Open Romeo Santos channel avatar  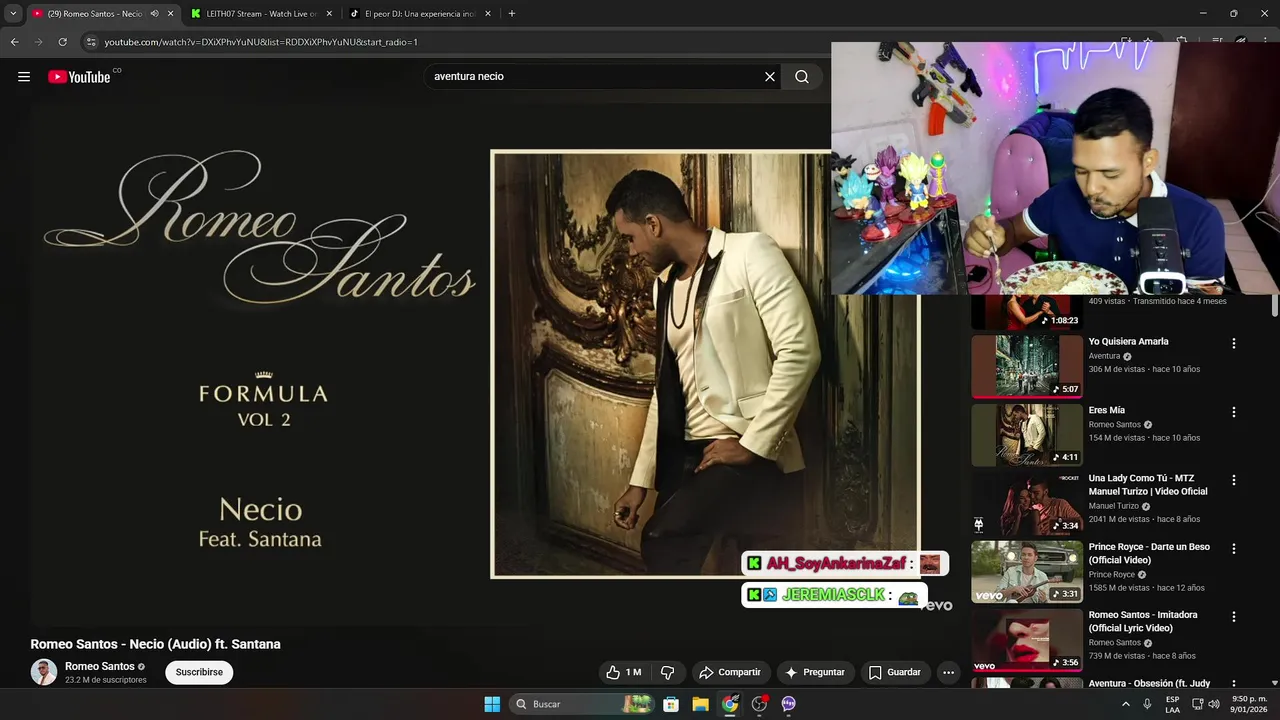pyautogui.click(x=44, y=672)
